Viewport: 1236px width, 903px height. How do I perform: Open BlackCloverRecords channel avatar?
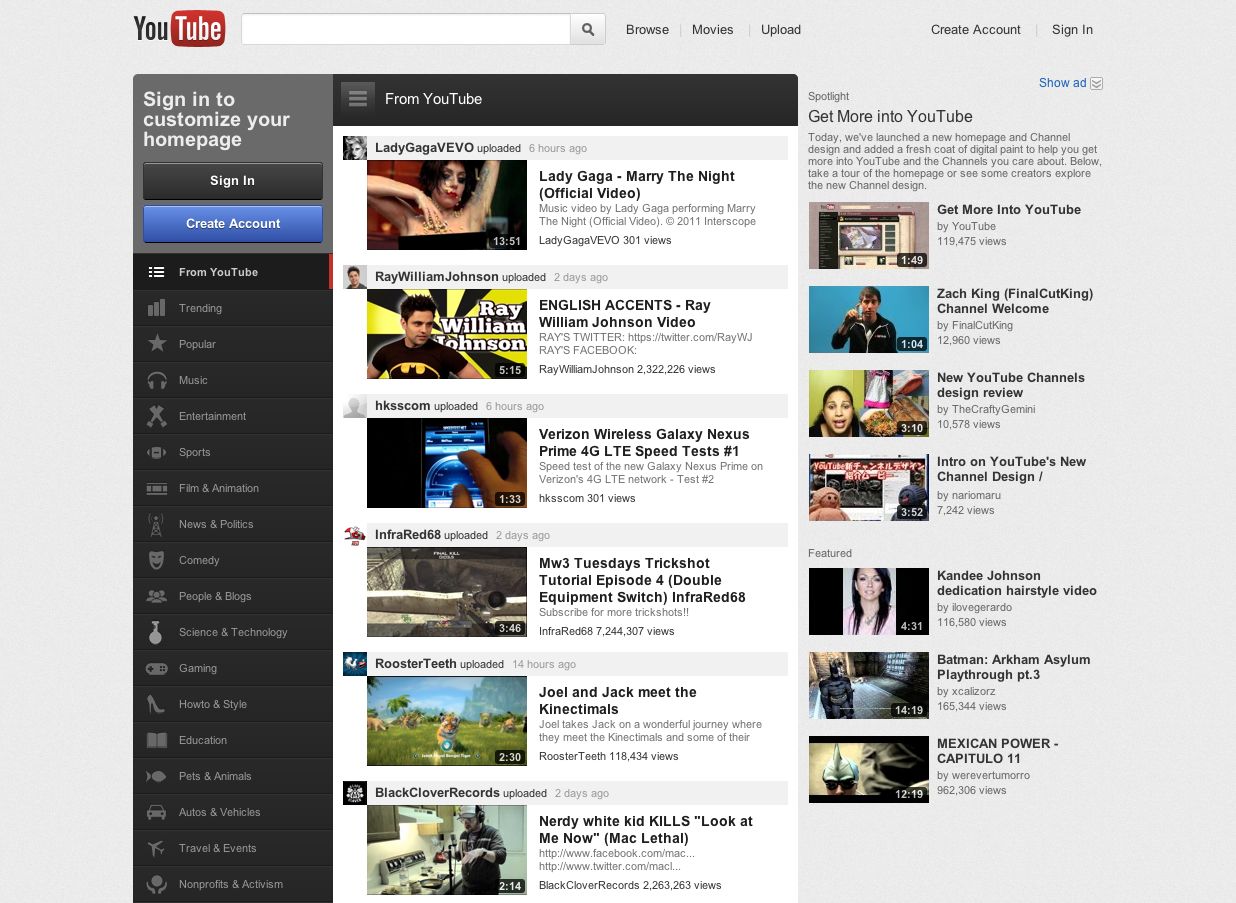355,793
